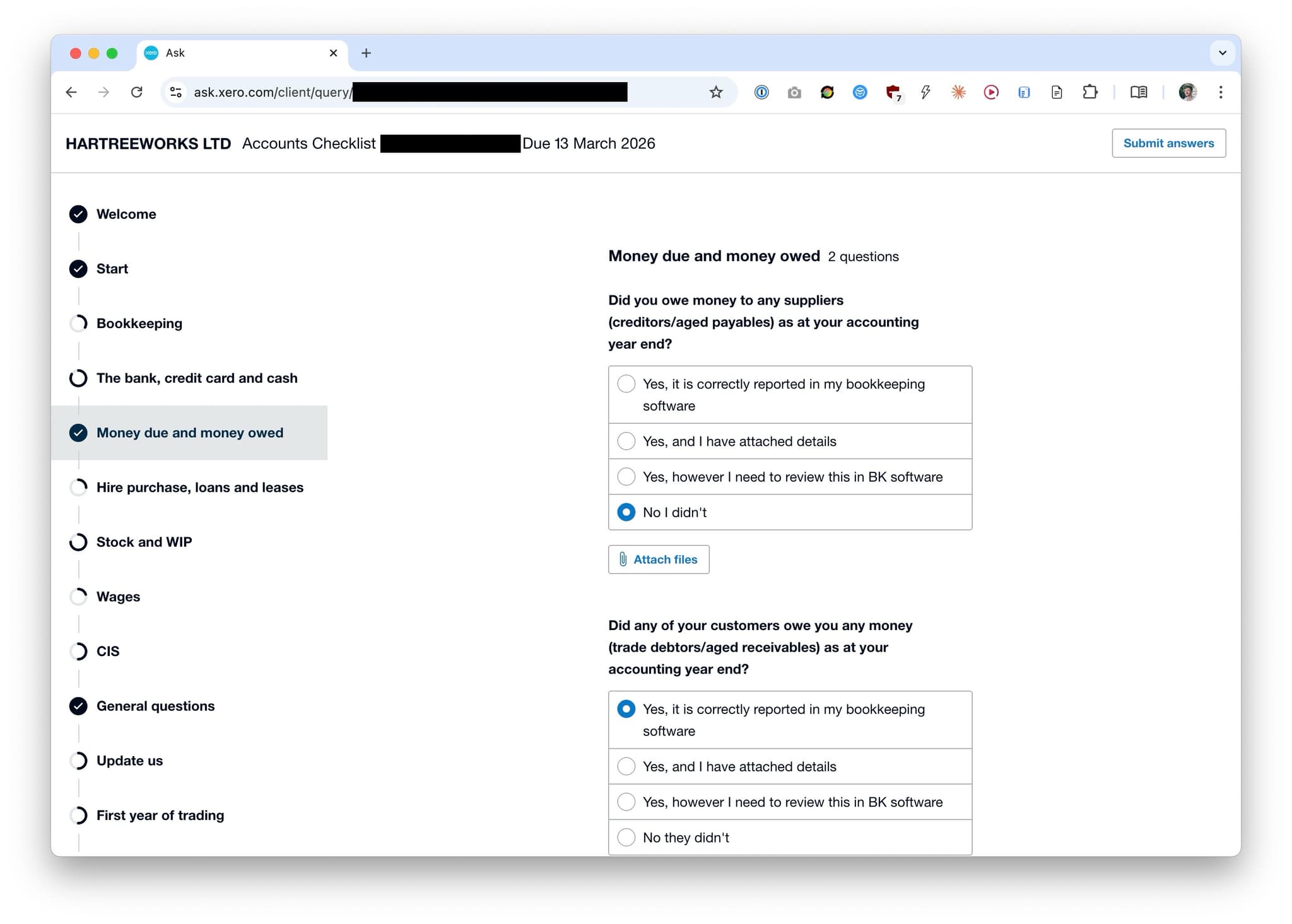Open the chevron dropdown at top right
Screen dimensions: 1292x924
(1222, 53)
